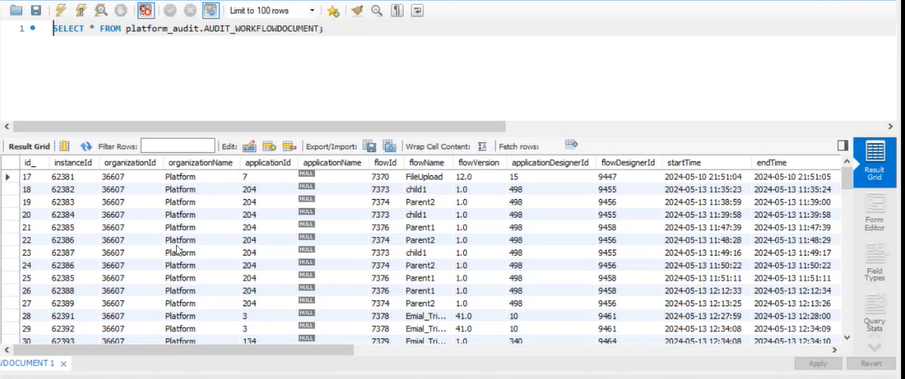This screenshot has height=379, width=905.
Task: Sort by the id_ column header
Action: point(34,163)
